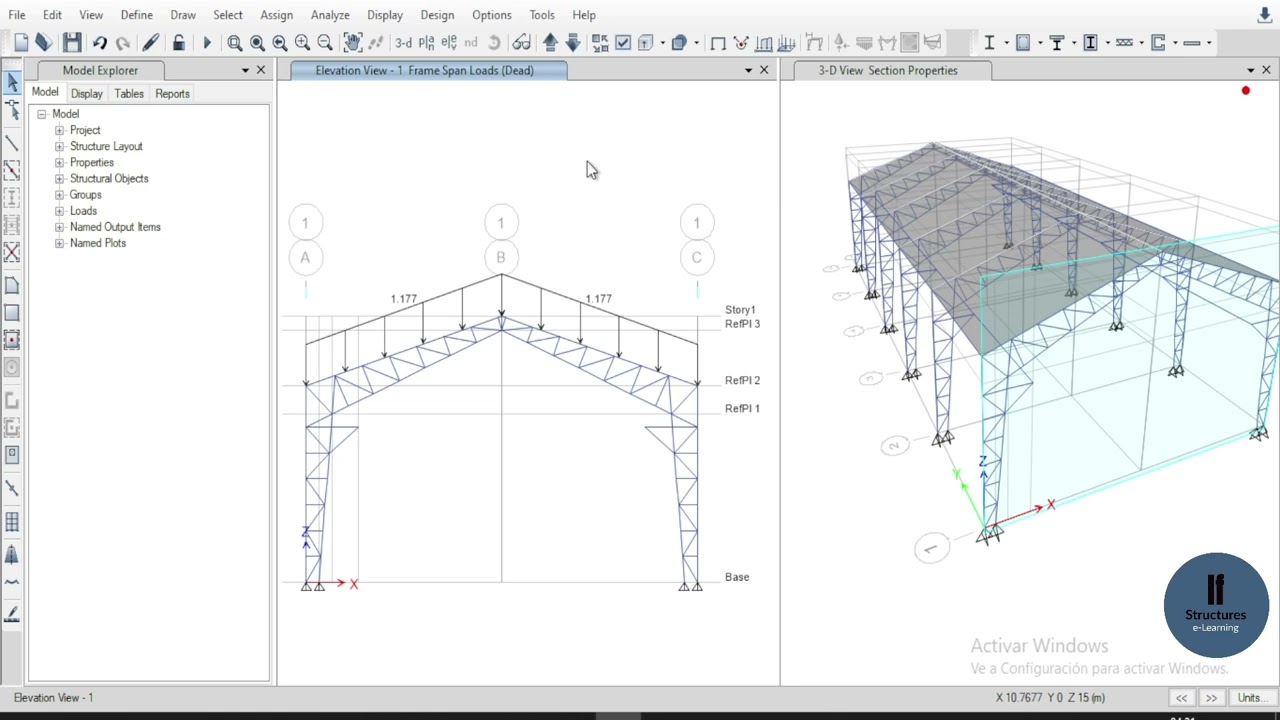Screen dimensions: 1280x720
Task: Open Model Explorer panel dropdown arrow
Action: point(245,70)
